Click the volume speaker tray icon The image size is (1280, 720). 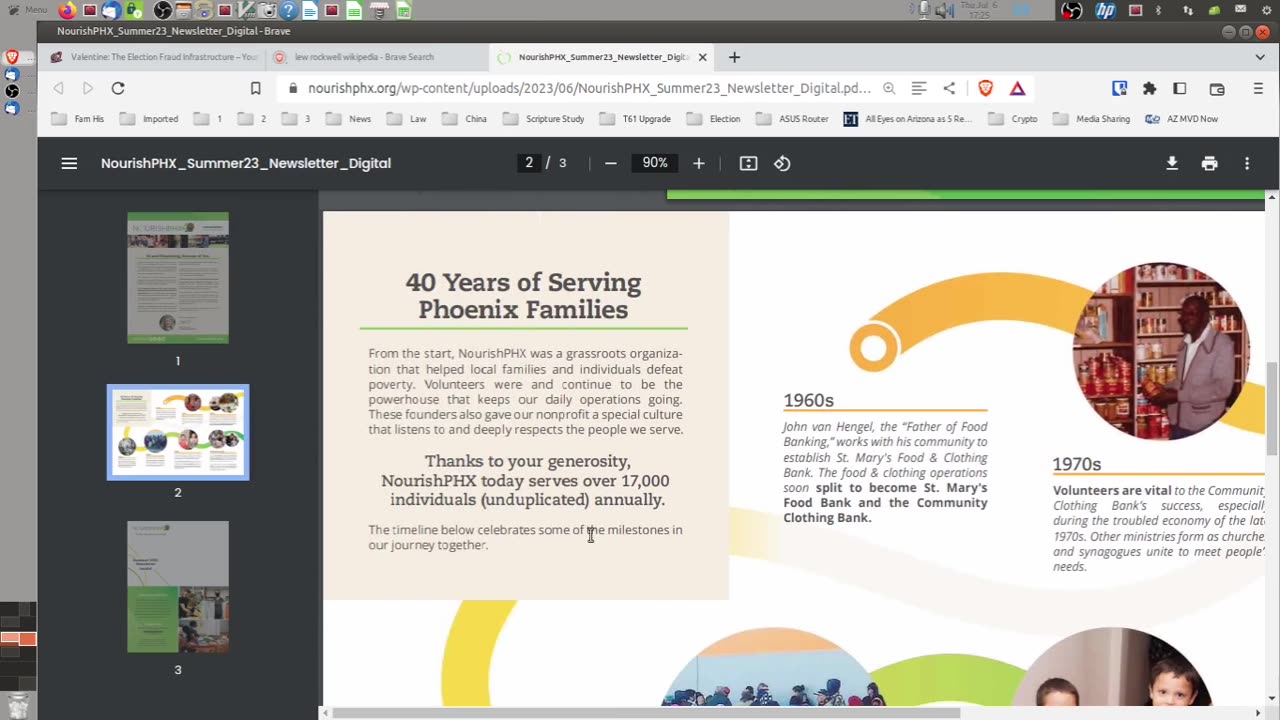[944, 10]
